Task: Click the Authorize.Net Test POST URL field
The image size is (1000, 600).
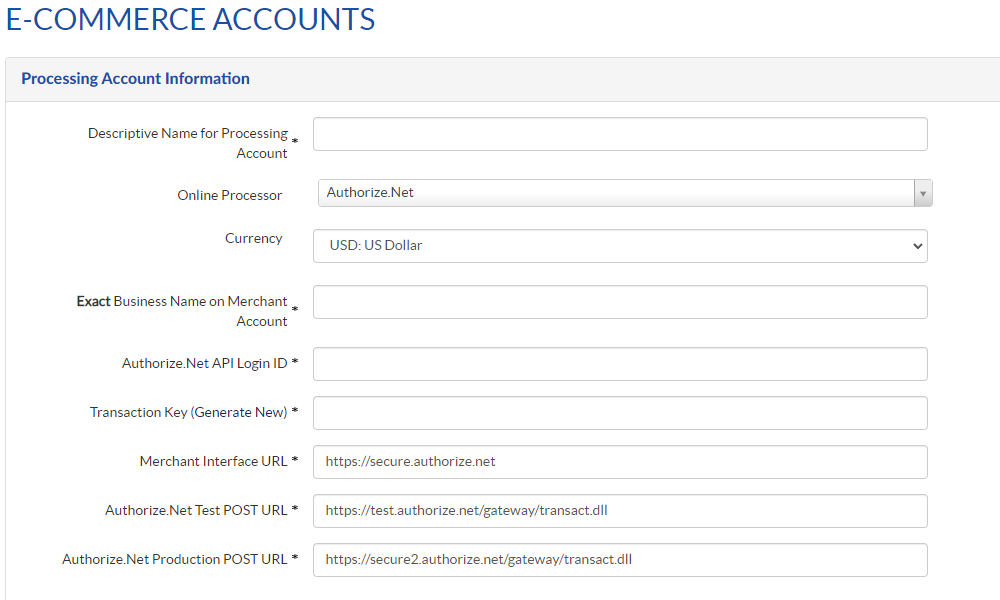Action: (x=620, y=511)
